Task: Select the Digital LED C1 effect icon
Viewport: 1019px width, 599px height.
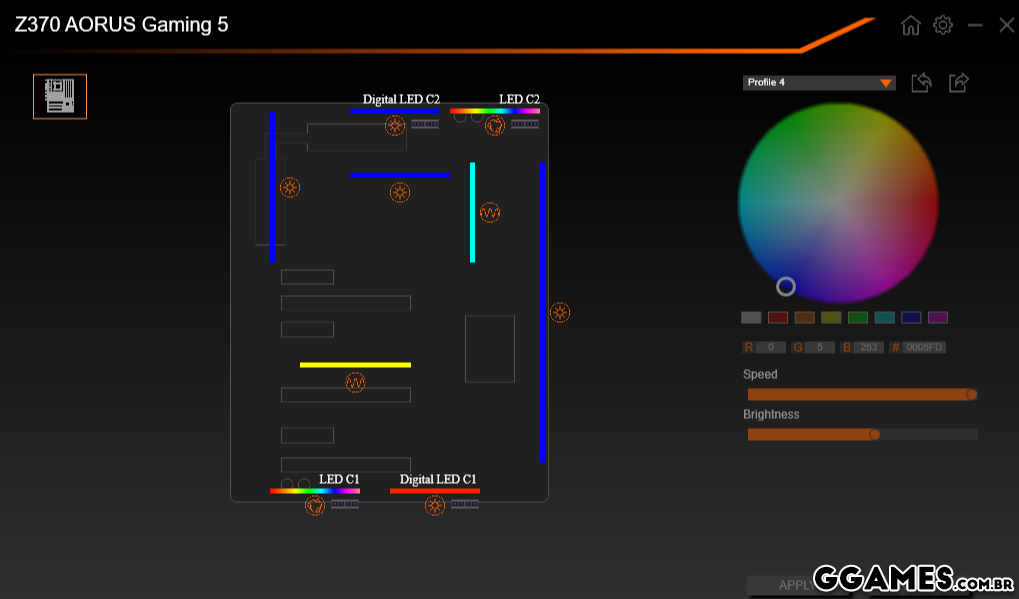Action: point(434,505)
